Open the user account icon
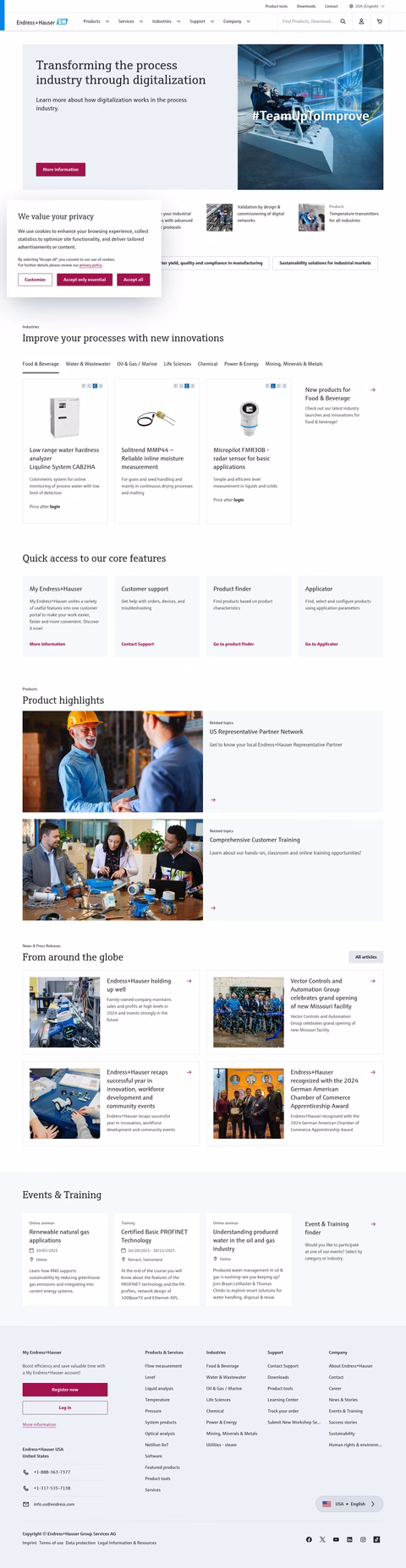Viewport: 406px width, 1568px height. [361, 21]
